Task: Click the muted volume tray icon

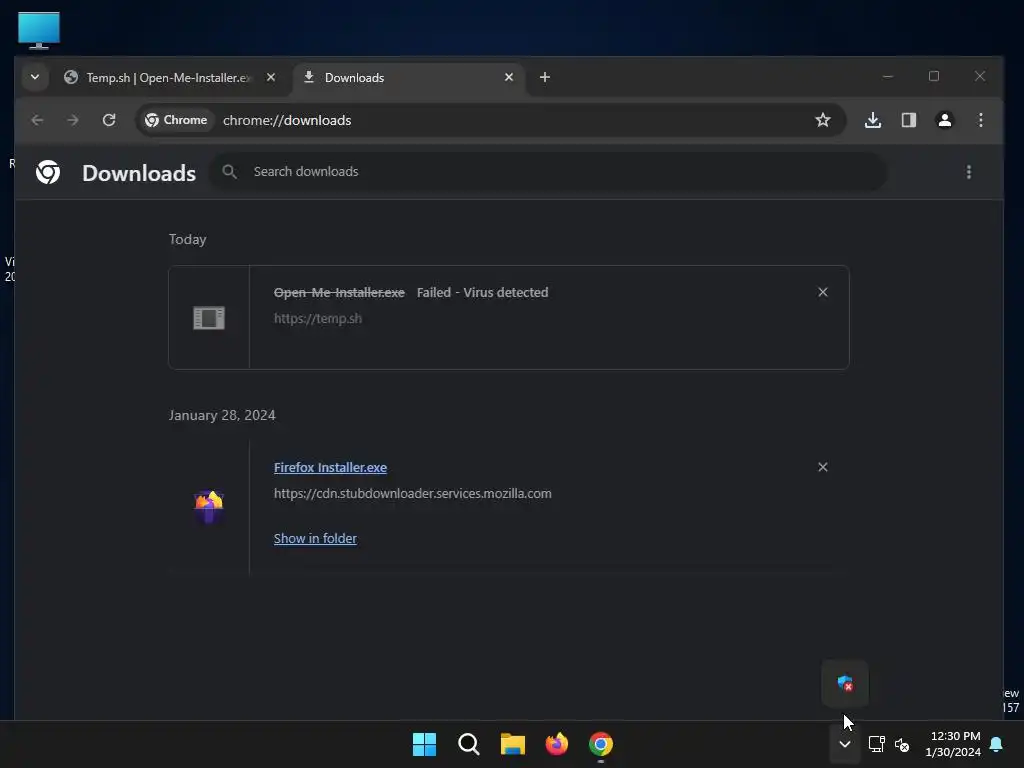Action: (902, 744)
